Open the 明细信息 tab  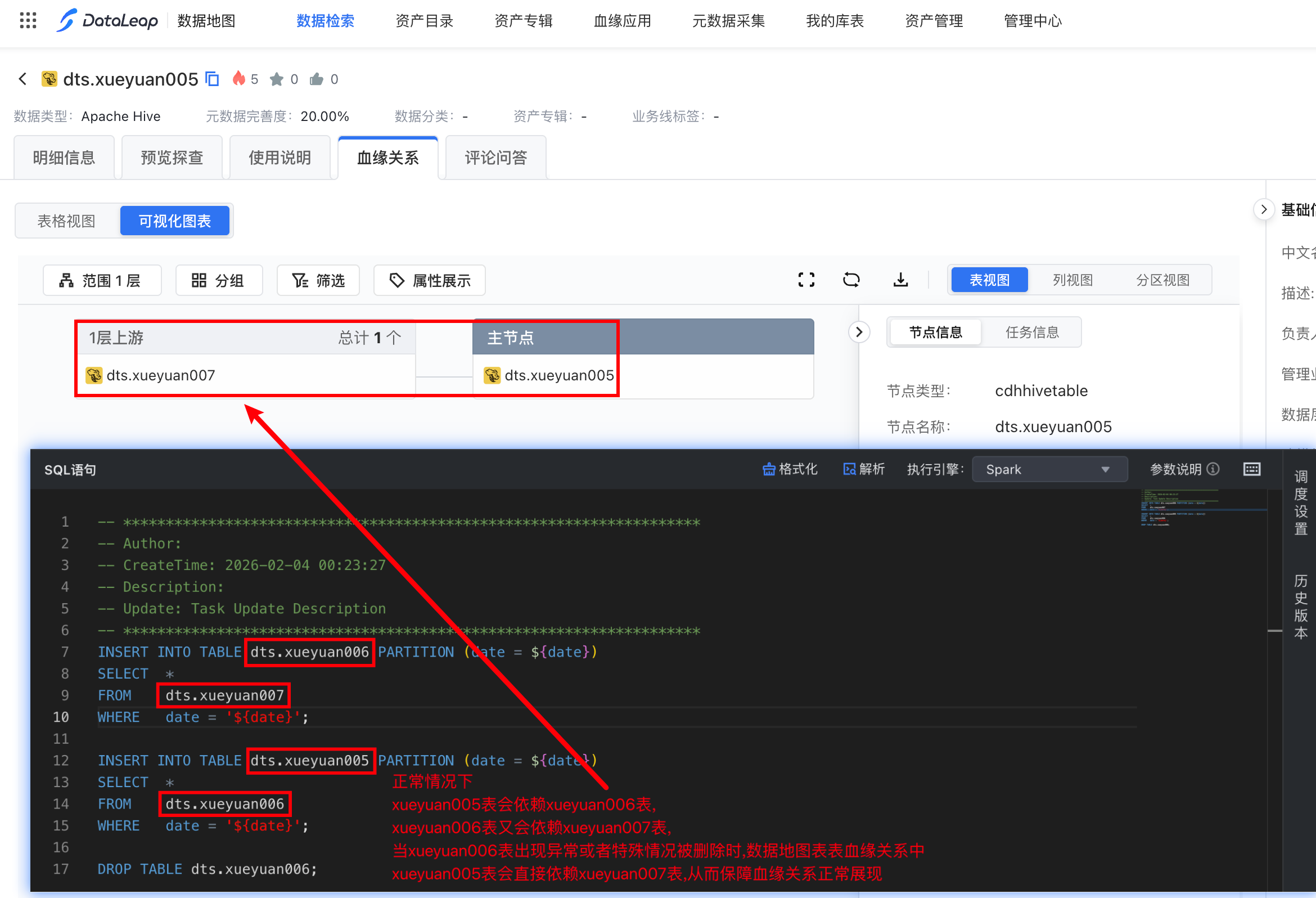coord(64,158)
